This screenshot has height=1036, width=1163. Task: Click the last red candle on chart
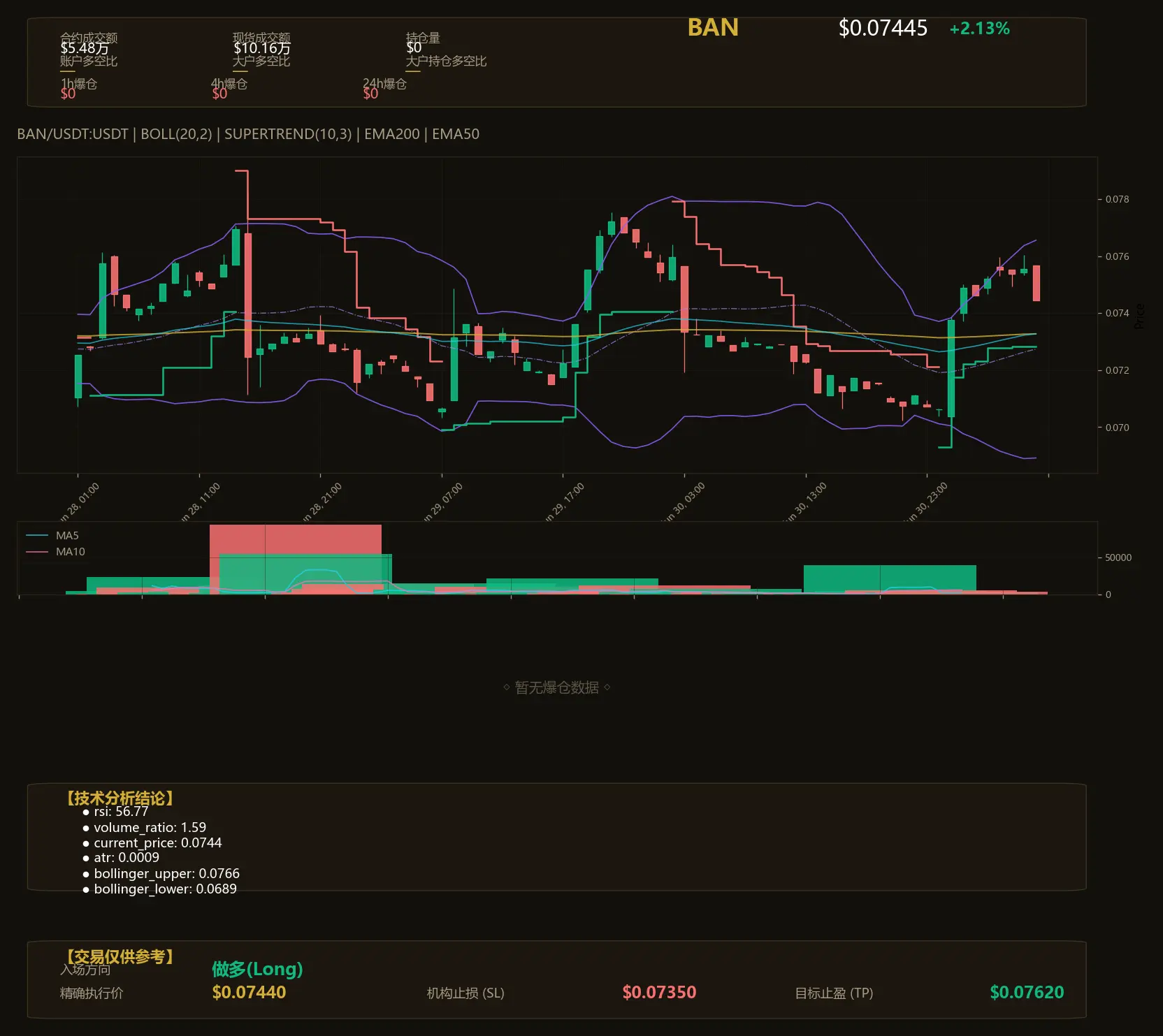point(1036,283)
